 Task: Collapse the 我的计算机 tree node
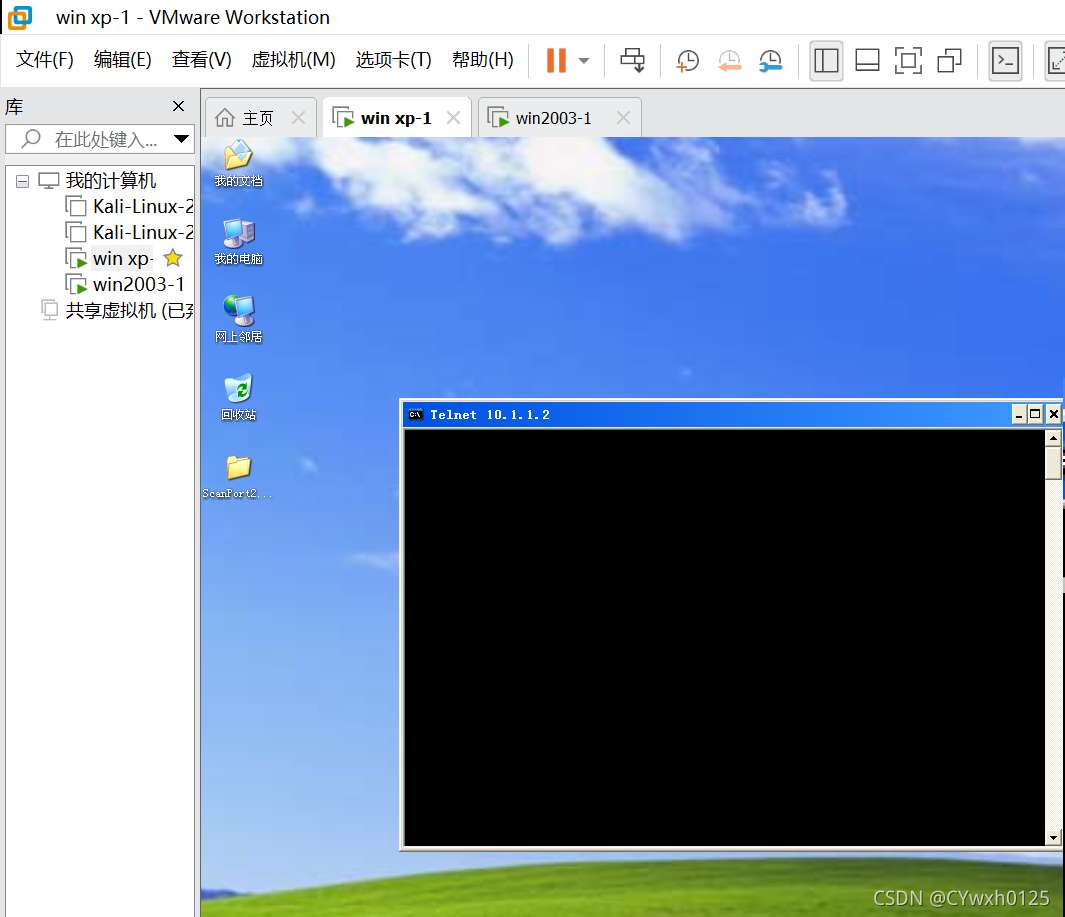(x=22, y=181)
